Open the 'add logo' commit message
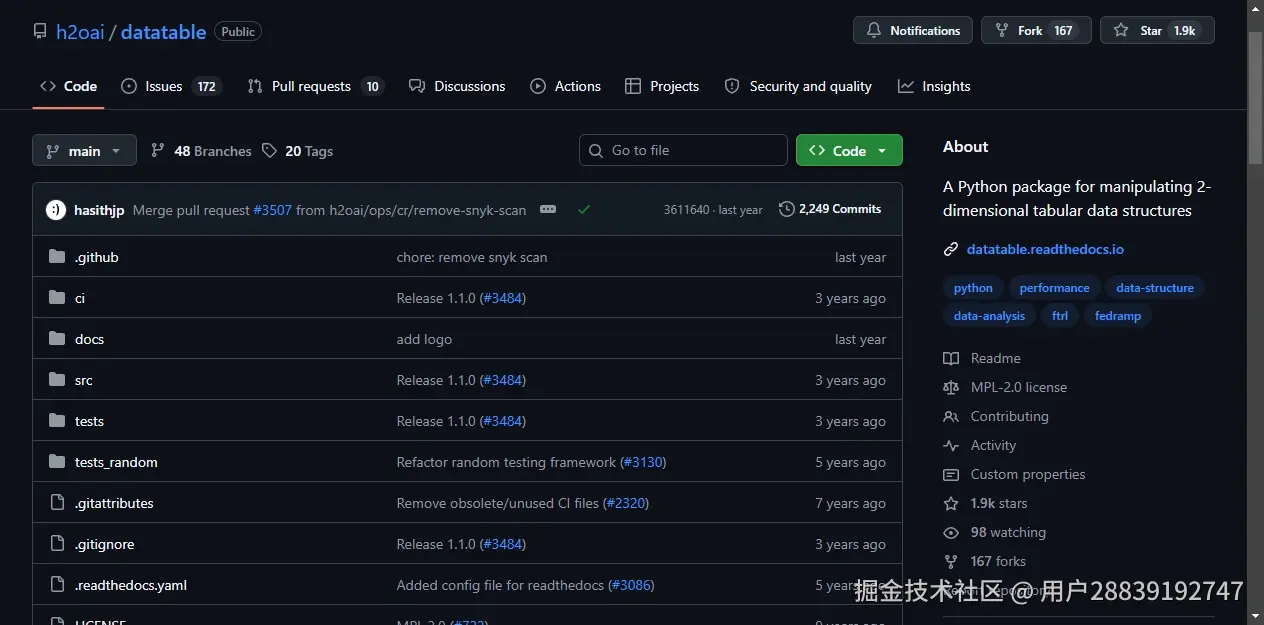 (x=424, y=339)
